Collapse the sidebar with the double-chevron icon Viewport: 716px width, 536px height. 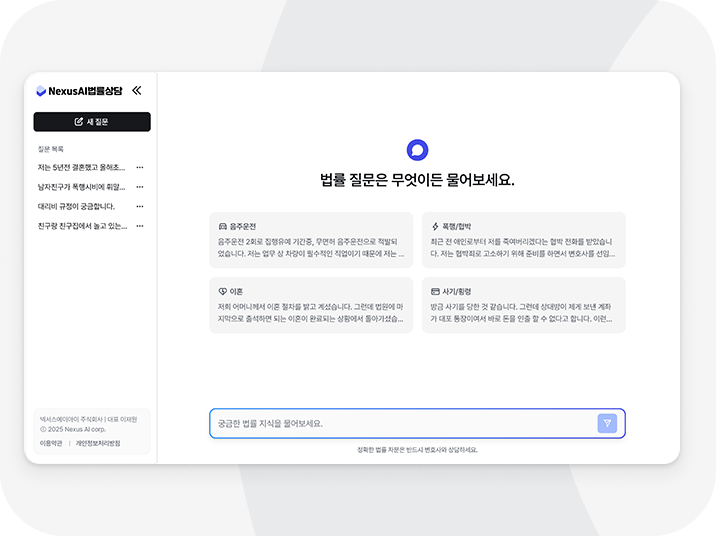(x=137, y=90)
